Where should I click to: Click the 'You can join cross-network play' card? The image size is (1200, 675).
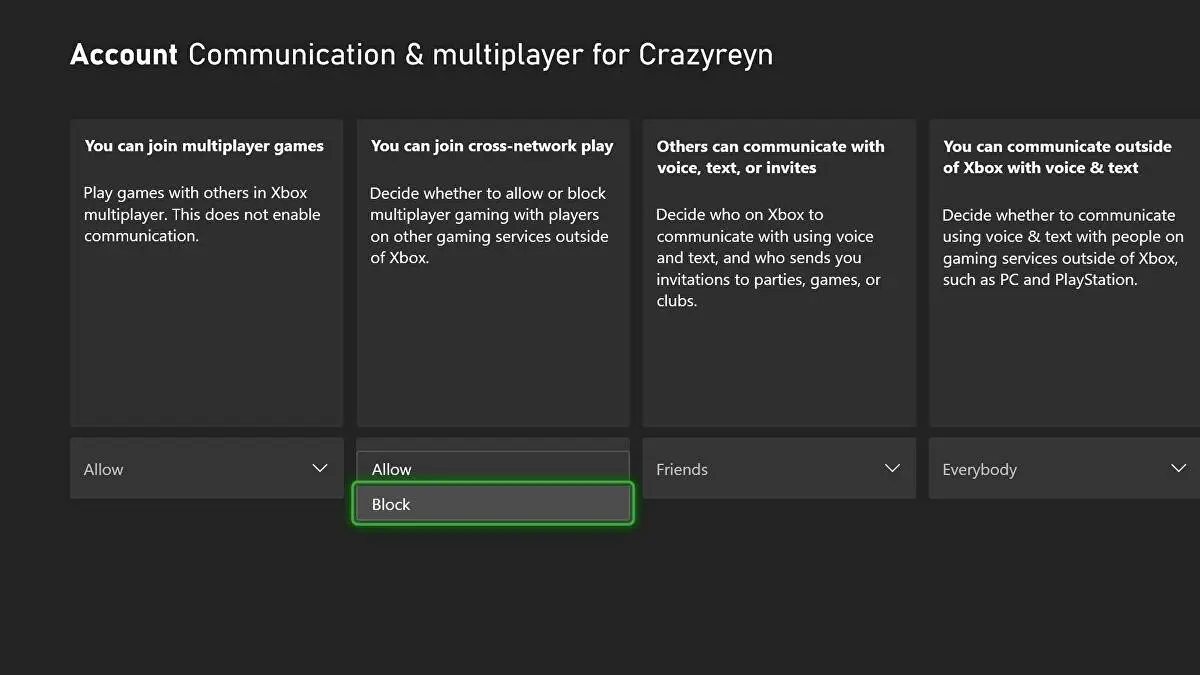point(492,270)
